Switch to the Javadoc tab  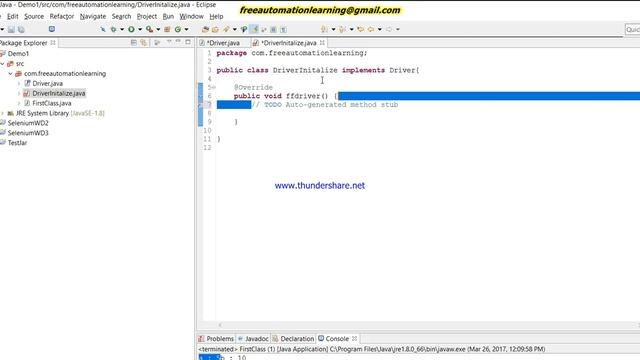tap(253, 339)
